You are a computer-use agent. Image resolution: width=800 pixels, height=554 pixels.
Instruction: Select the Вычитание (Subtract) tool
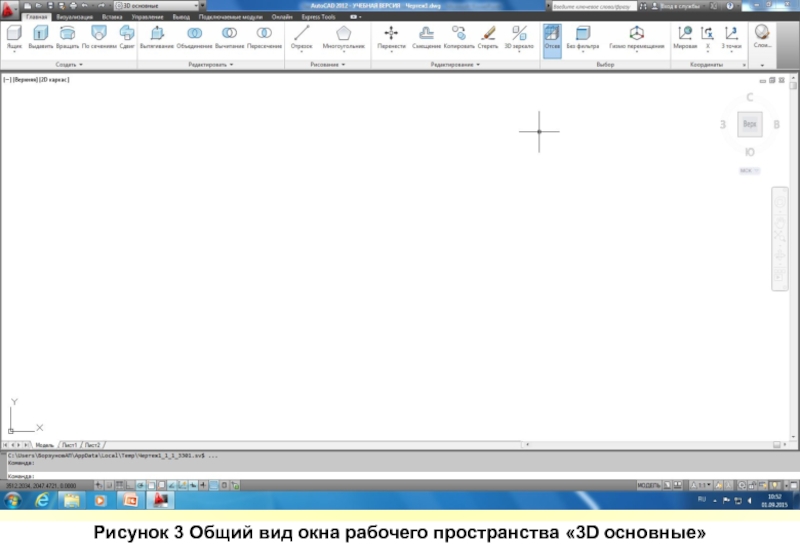click(229, 35)
